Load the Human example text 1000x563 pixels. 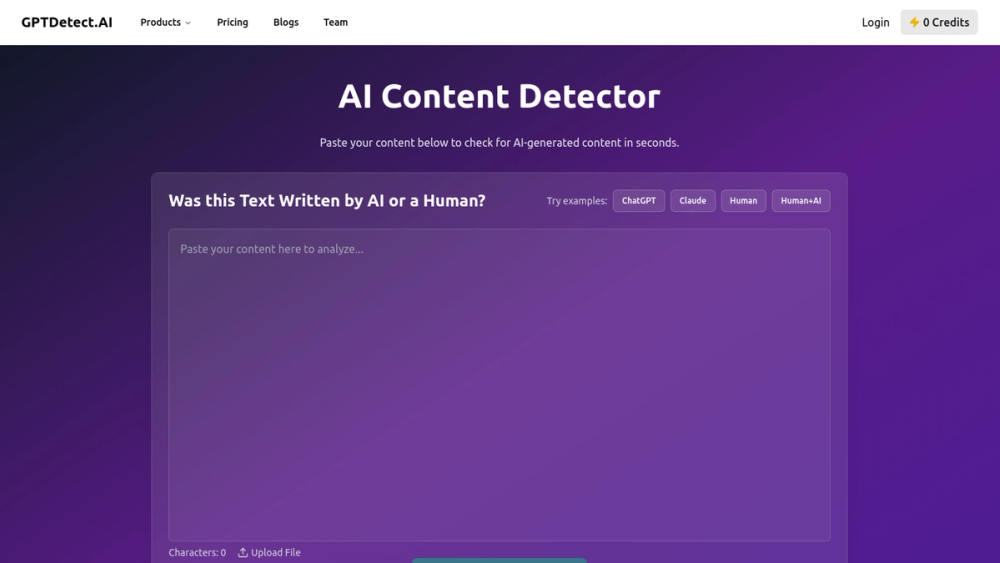(743, 200)
